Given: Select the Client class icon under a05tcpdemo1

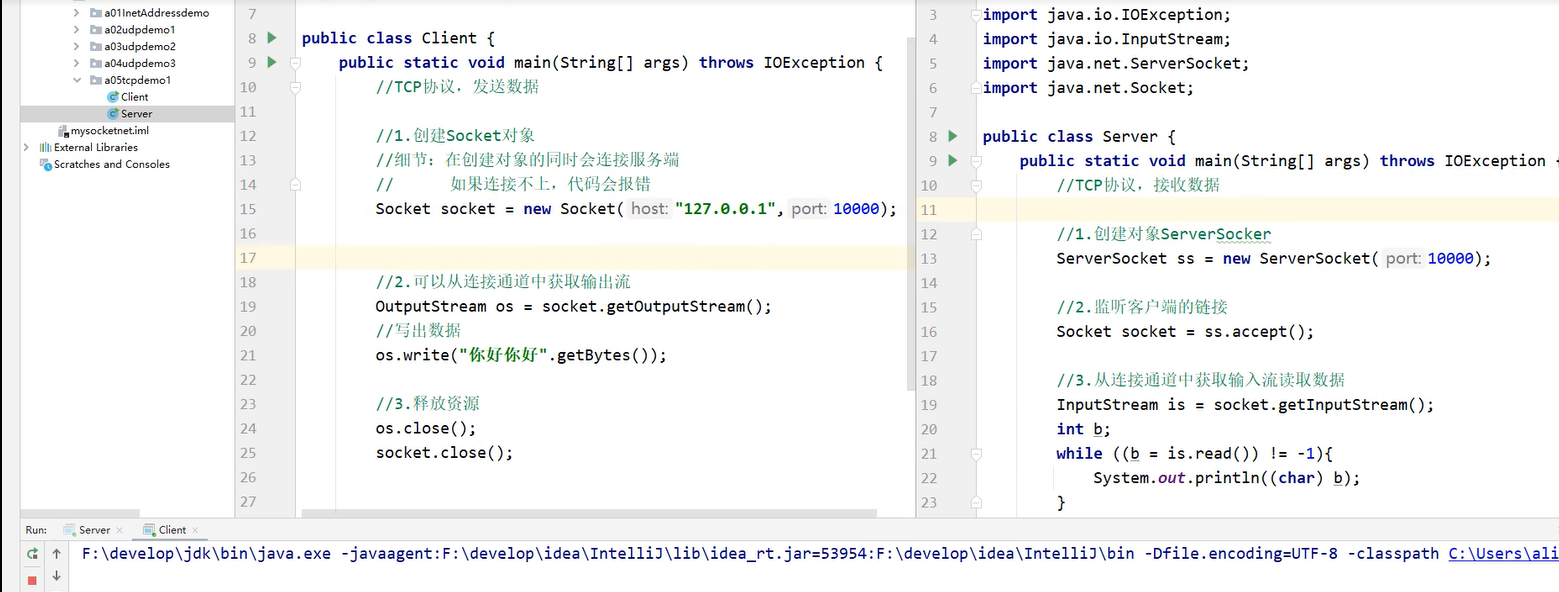Looking at the screenshot, I should (112, 97).
